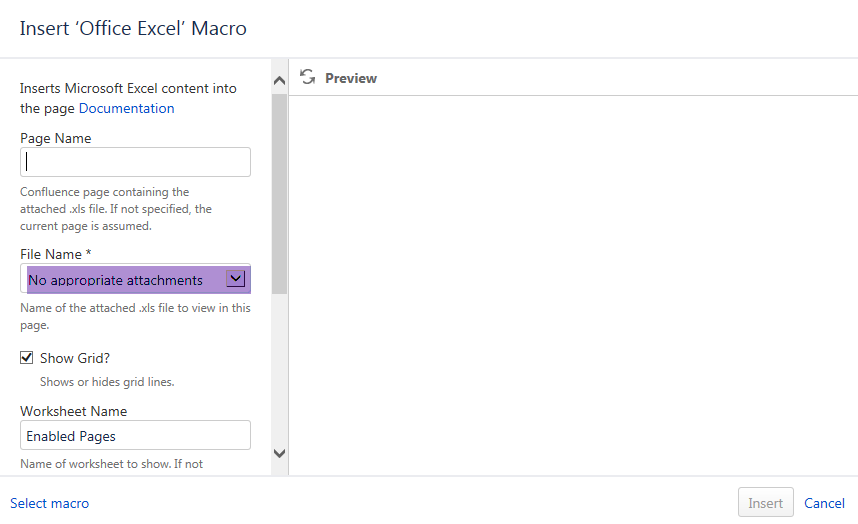Click the Select macro link

pyautogui.click(x=49, y=503)
